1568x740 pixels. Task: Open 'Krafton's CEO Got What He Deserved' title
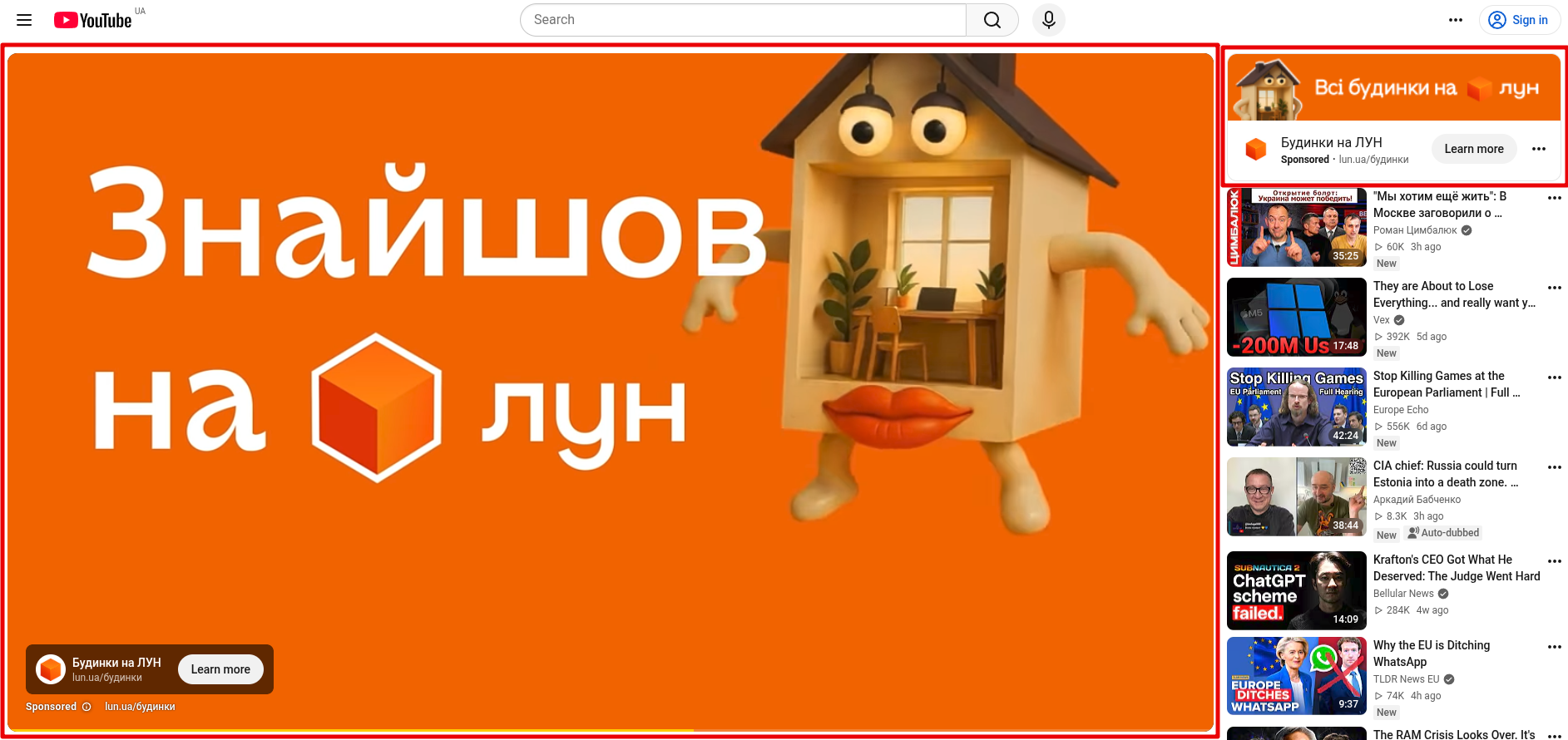point(1457,568)
